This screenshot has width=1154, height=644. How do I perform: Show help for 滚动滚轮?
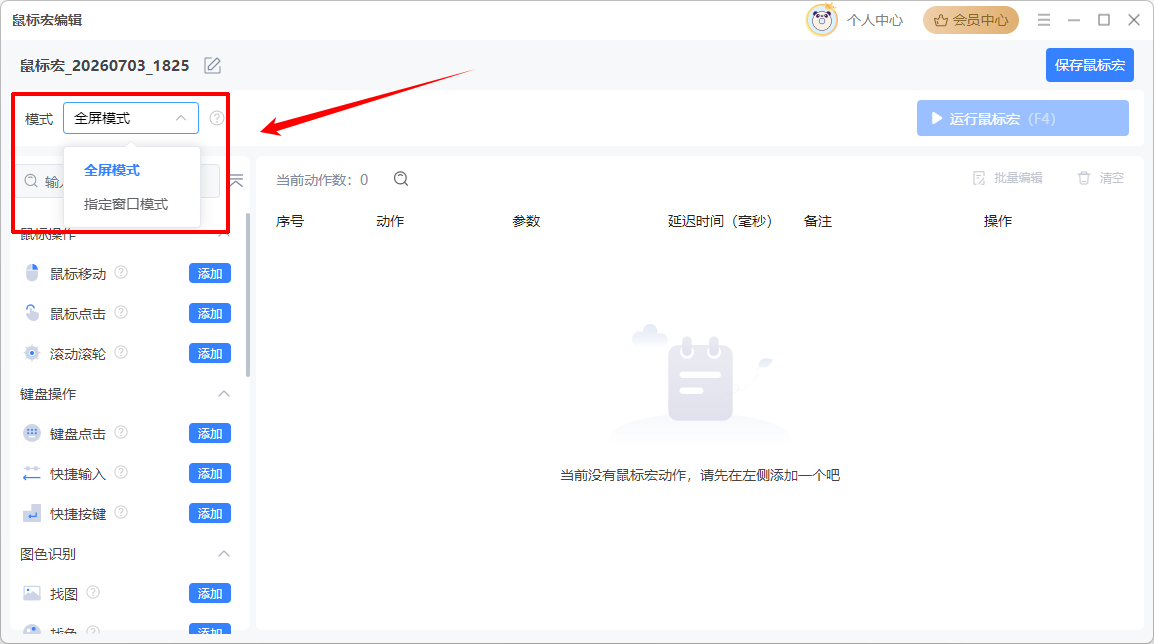[x=121, y=353]
